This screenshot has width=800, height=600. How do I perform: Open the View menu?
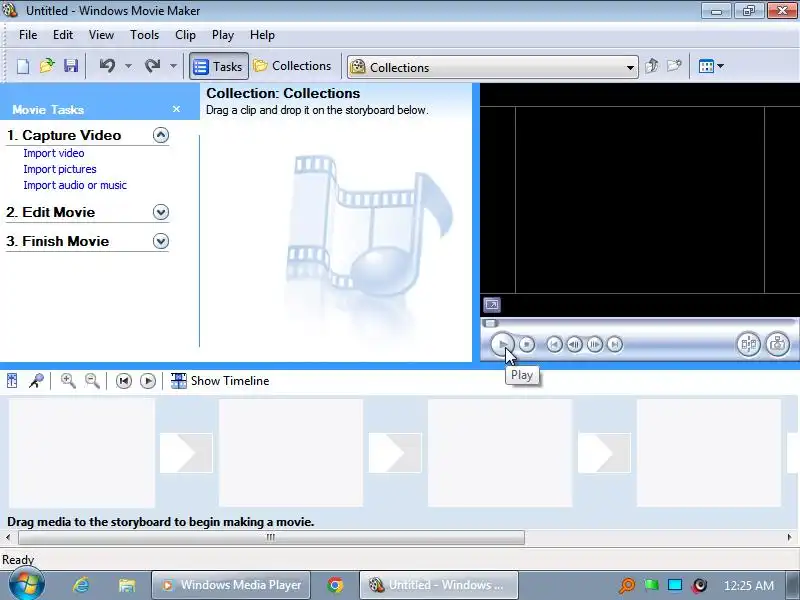[x=101, y=35]
